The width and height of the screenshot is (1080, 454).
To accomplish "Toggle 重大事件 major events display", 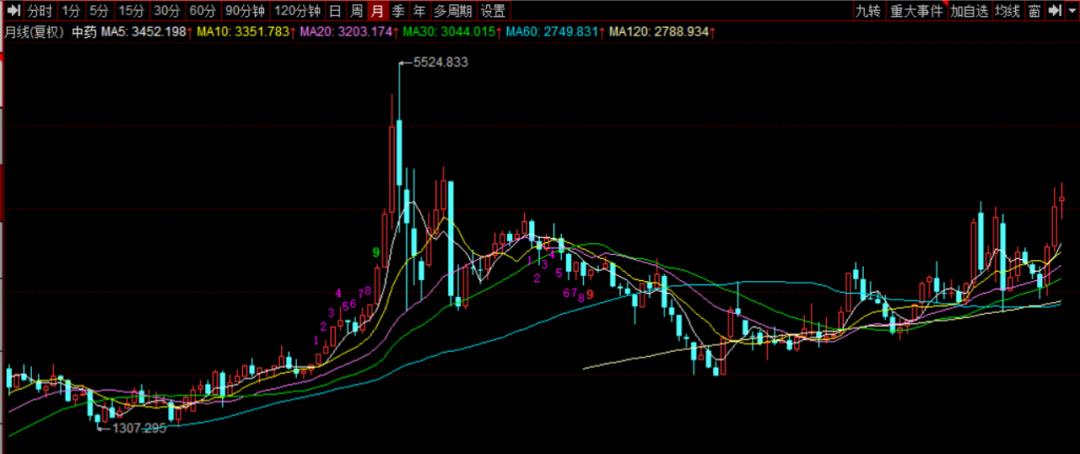I will click(916, 11).
